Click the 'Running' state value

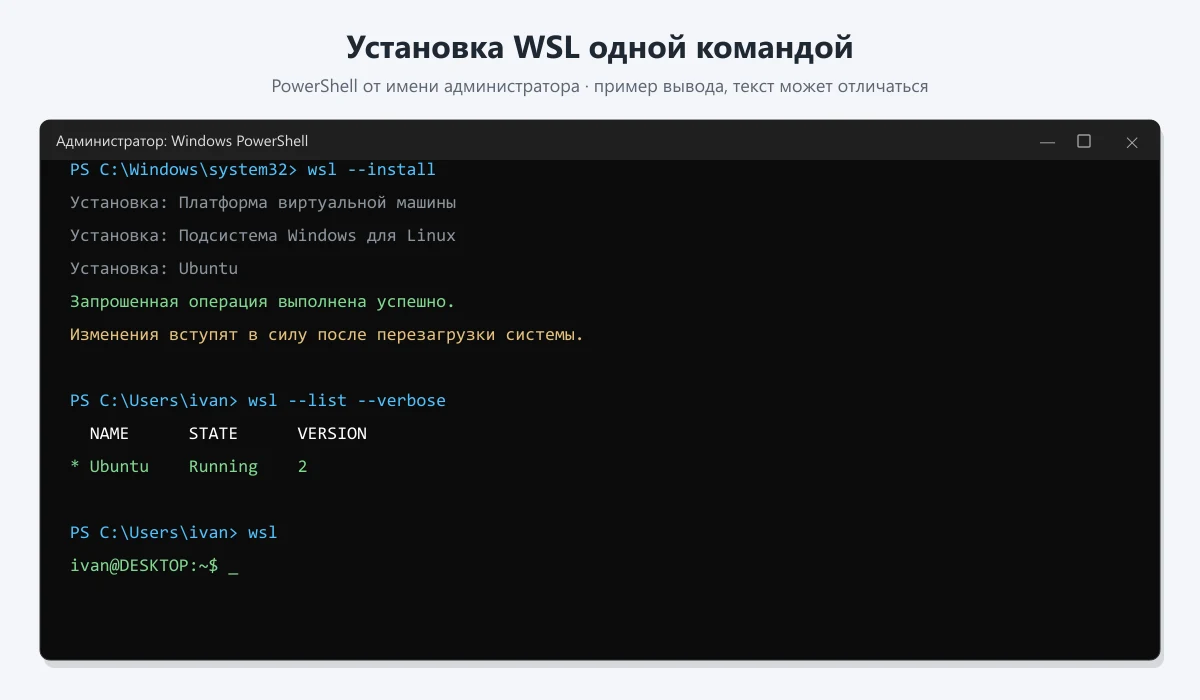pos(223,467)
